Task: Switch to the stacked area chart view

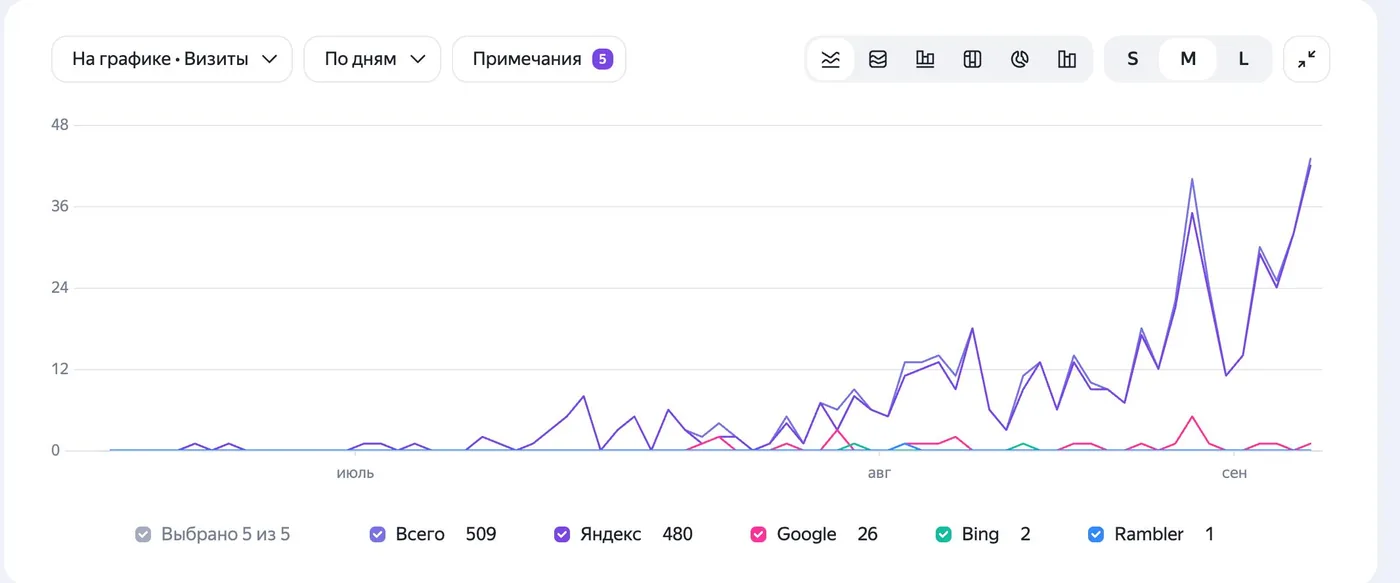Action: 878,59
